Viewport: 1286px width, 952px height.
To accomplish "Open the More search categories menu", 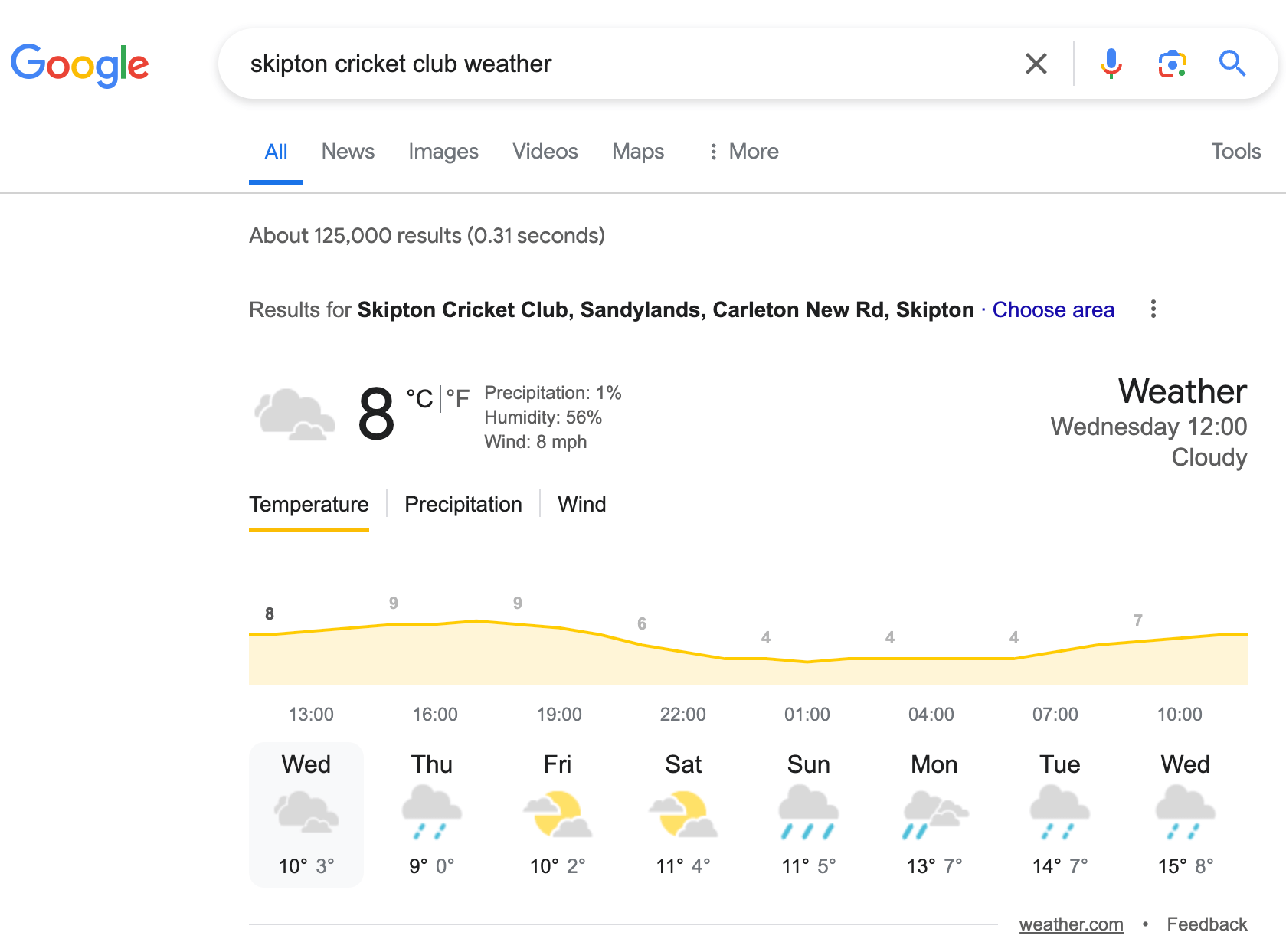I will pyautogui.click(x=741, y=152).
